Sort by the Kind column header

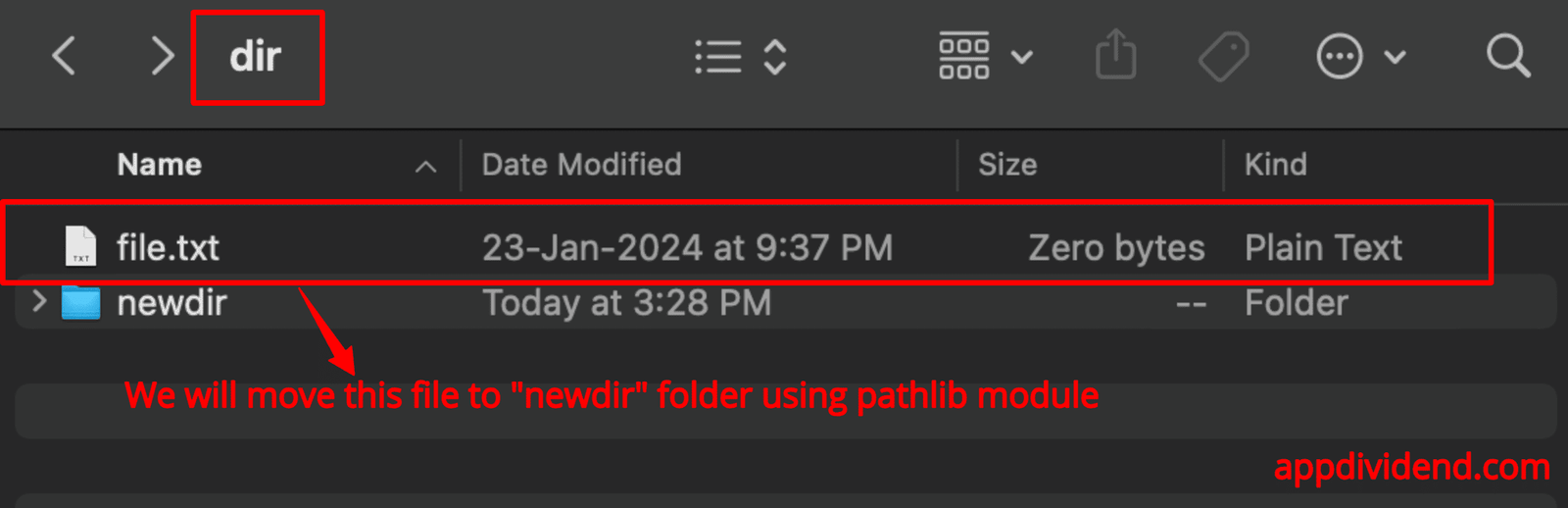(x=1276, y=165)
